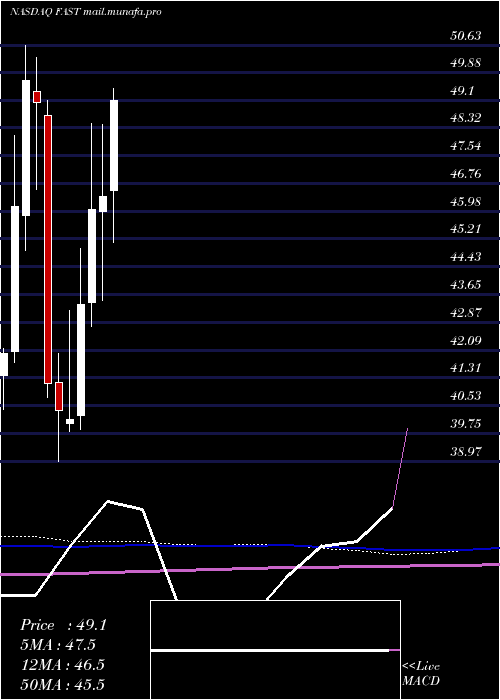Click the 41.31 price axis label
The width and height of the screenshot is (500, 700).
coord(466,368)
